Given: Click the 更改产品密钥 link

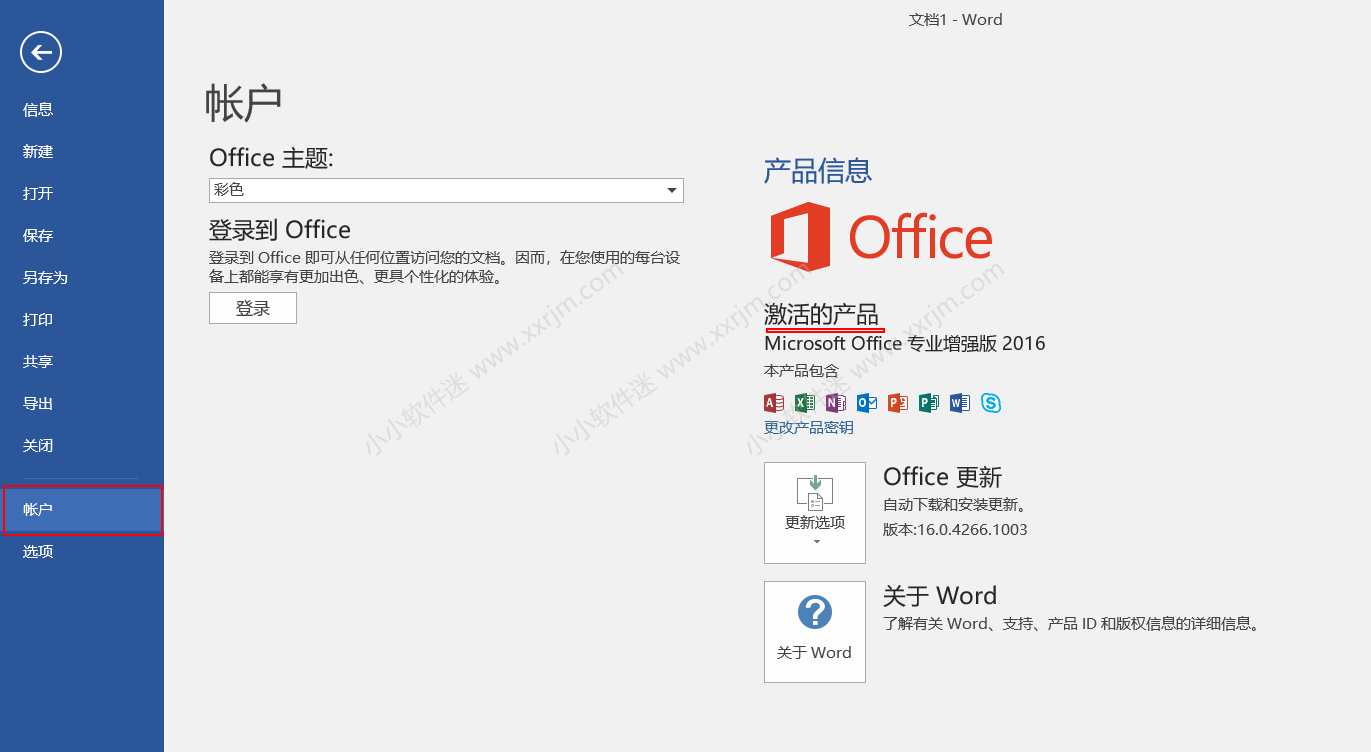Looking at the screenshot, I should point(809,428).
